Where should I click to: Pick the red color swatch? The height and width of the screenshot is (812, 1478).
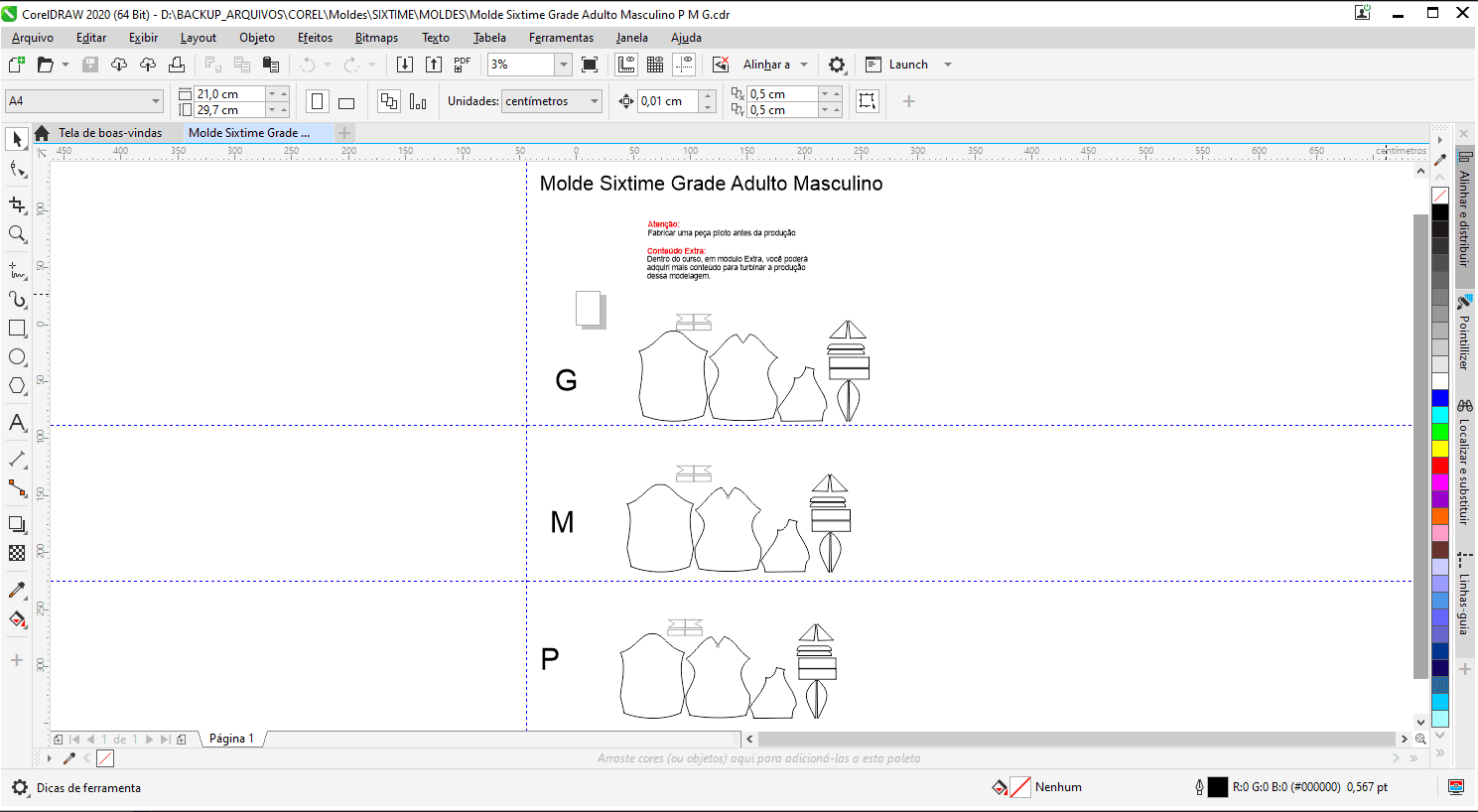click(1440, 465)
